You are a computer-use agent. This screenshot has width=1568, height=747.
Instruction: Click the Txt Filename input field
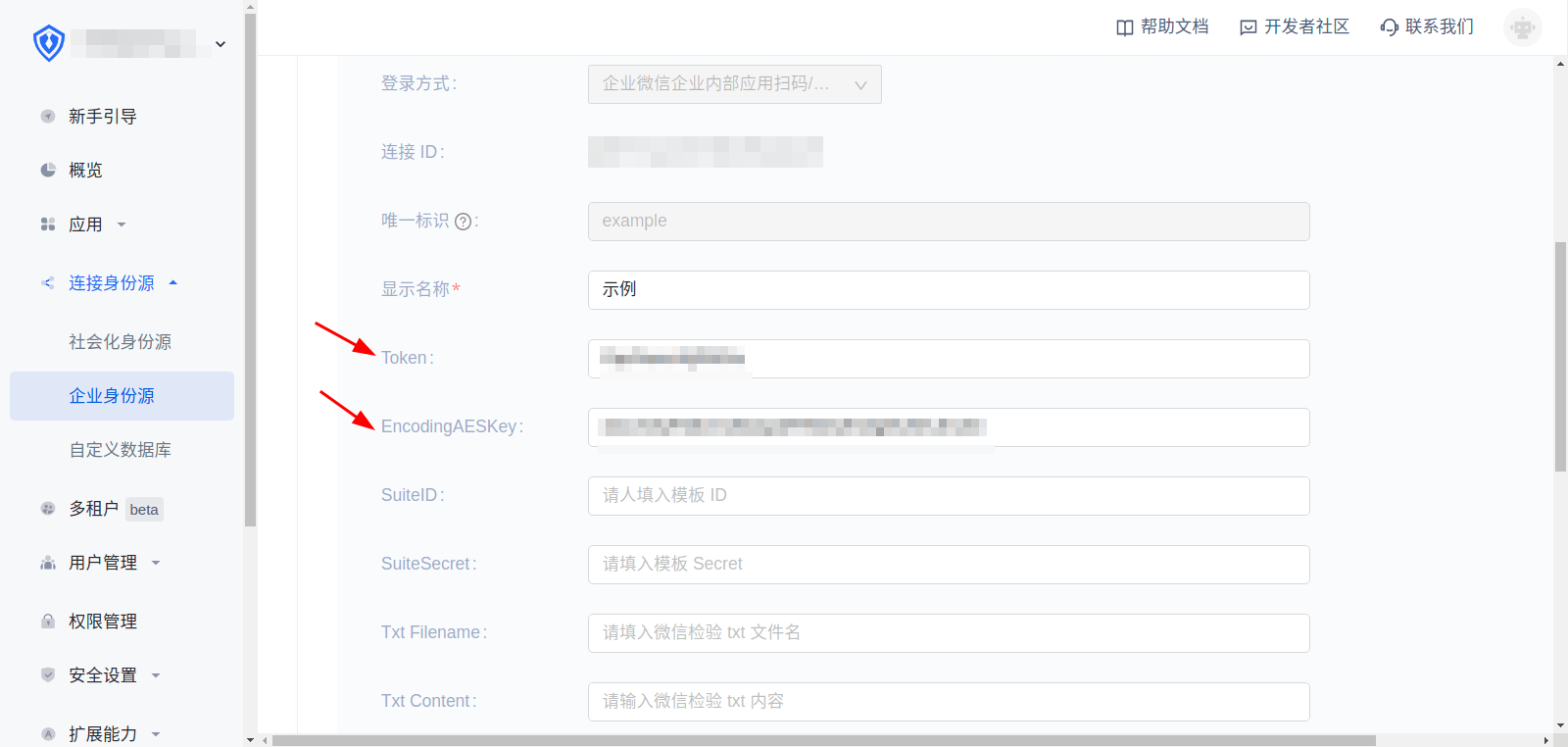point(949,633)
